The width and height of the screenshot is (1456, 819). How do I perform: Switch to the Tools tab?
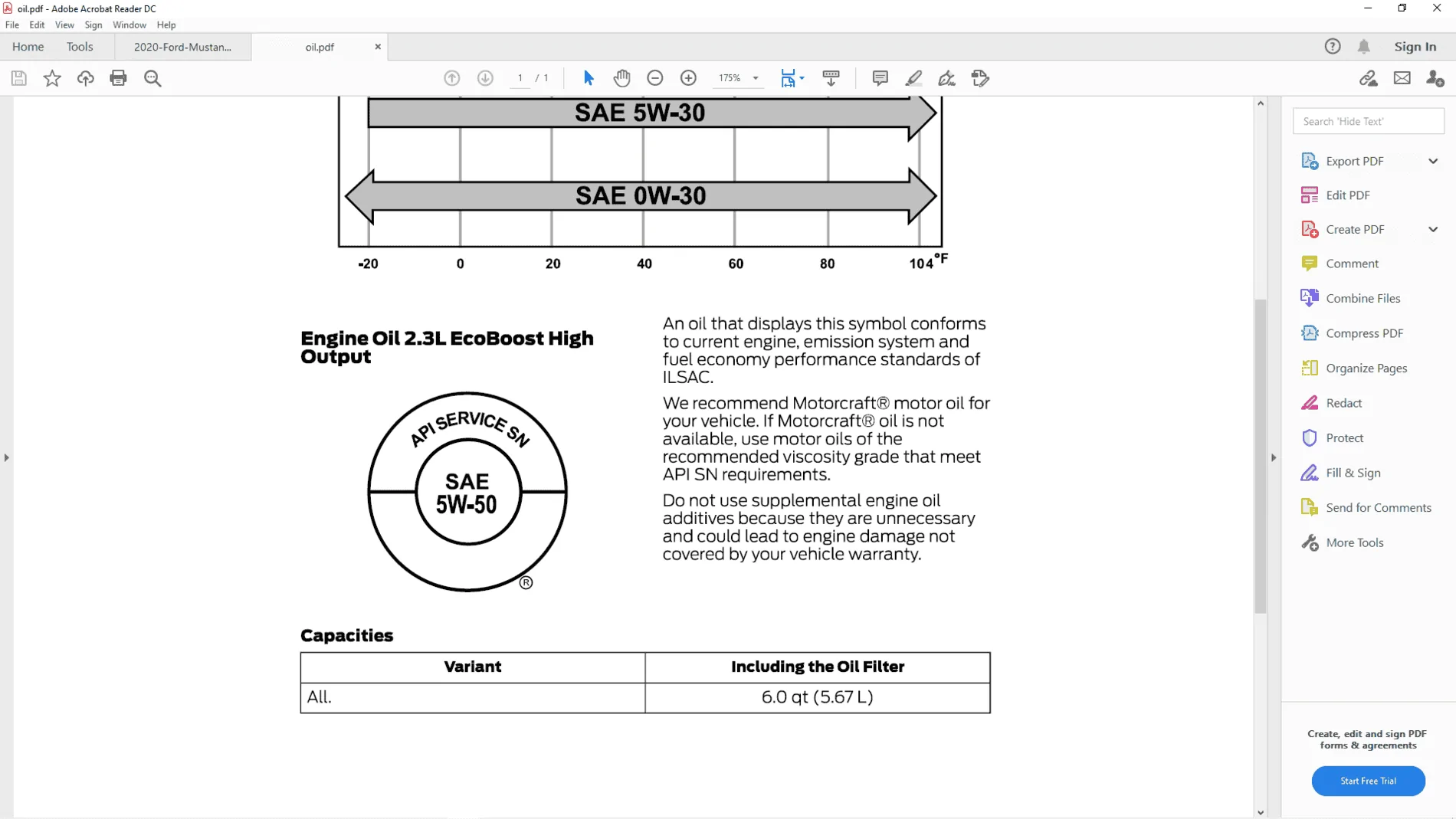pos(80,47)
